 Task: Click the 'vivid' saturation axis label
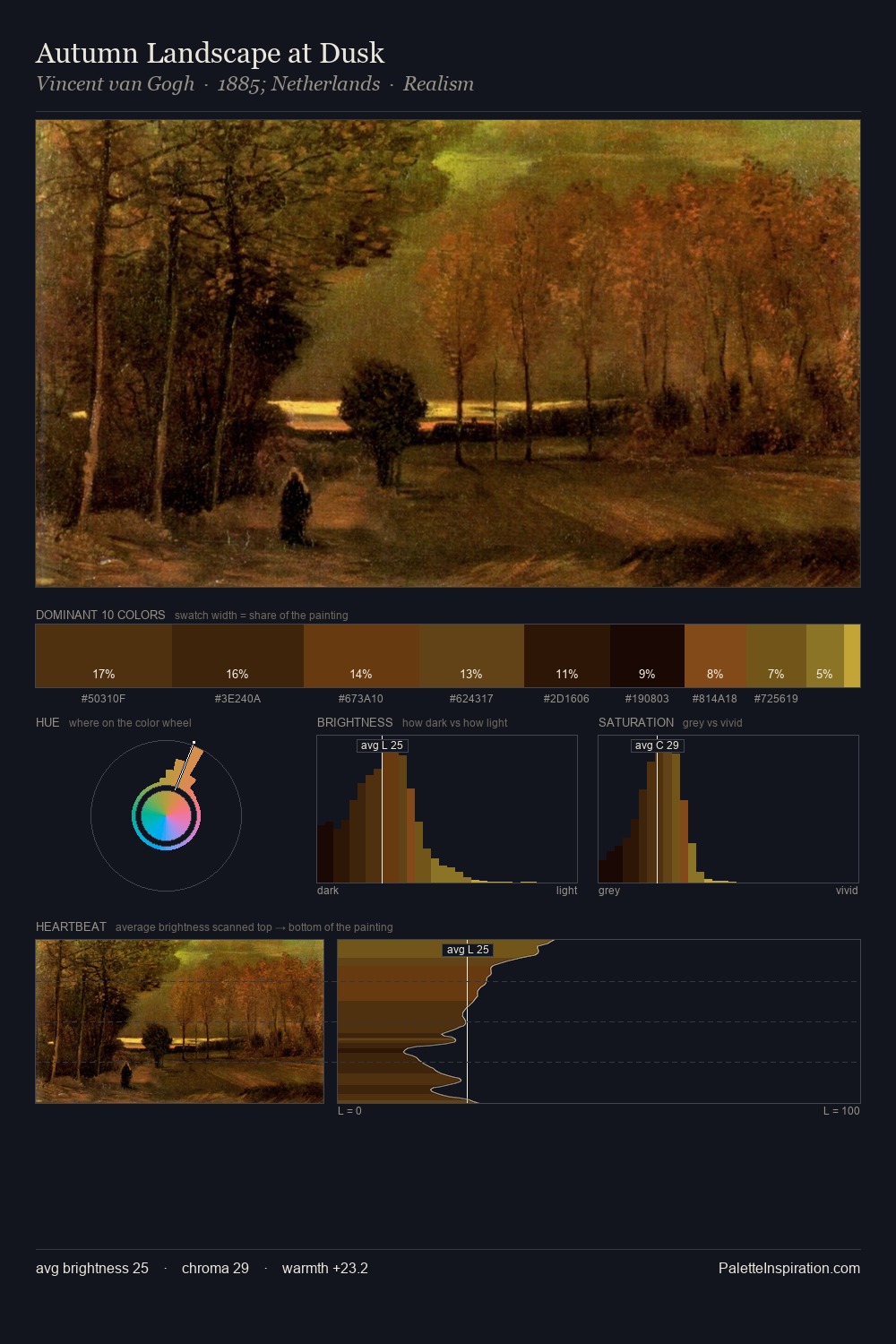pyautogui.click(x=847, y=891)
